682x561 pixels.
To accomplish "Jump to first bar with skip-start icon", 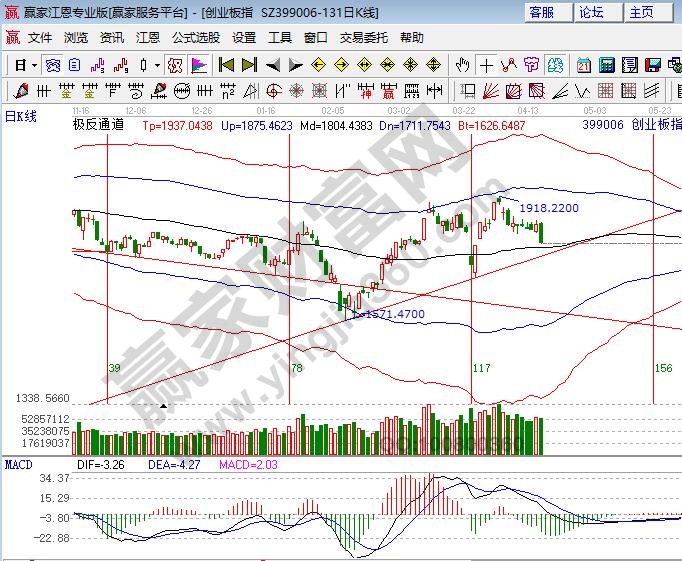I will coord(227,65).
